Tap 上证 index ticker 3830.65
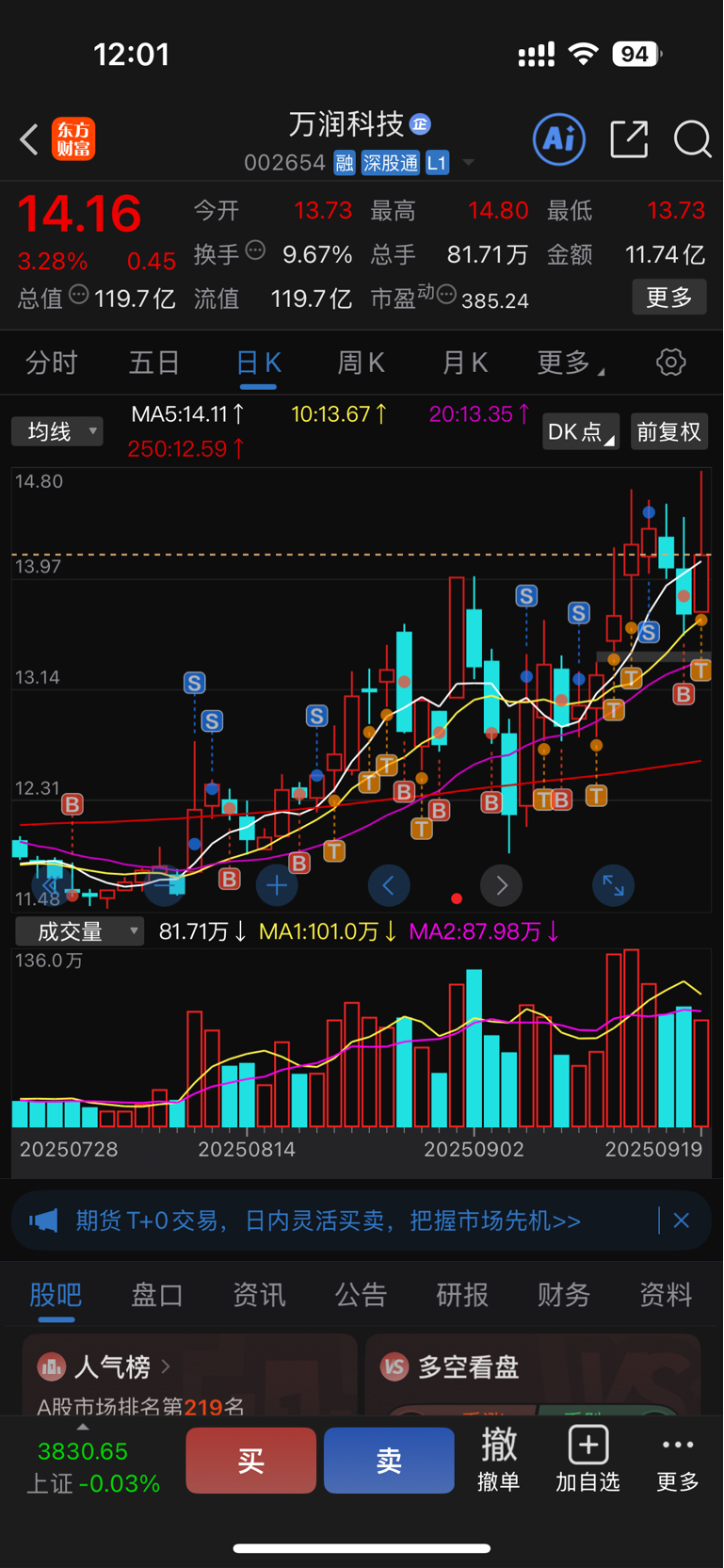724x1568 pixels. tap(93, 1467)
